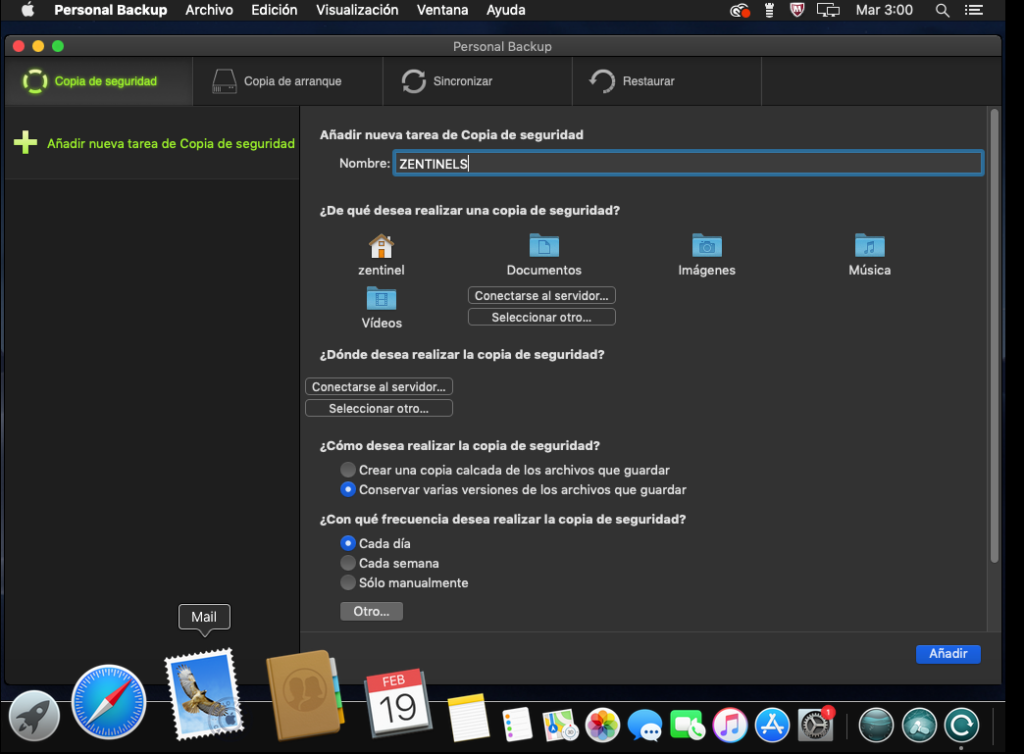Click Añadir nueva tarea de Copia sidebar item
Screen dimensions: 1024x754
153,143
